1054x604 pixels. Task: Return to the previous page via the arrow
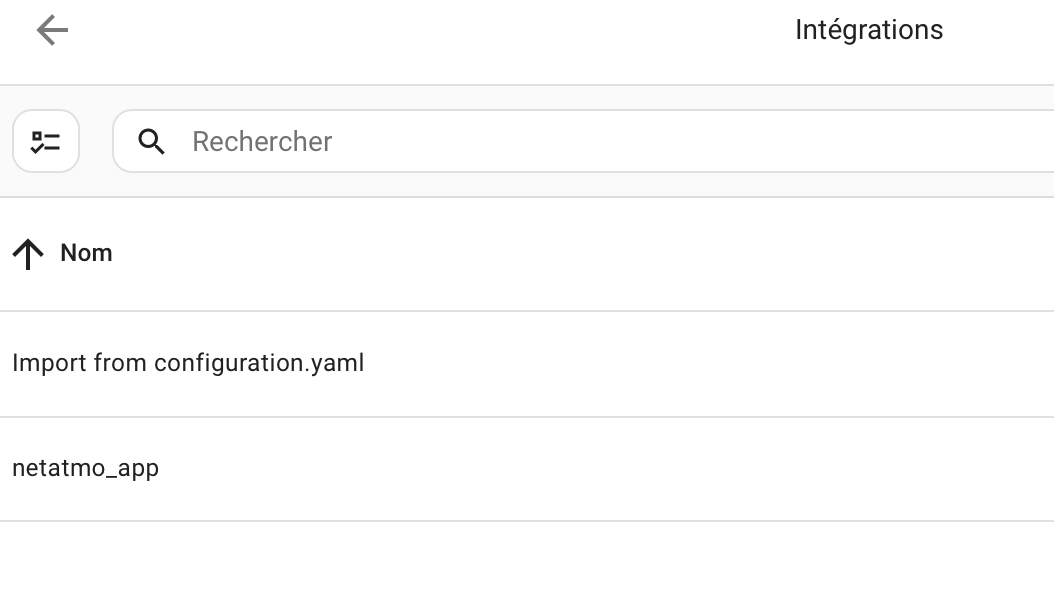point(52,31)
